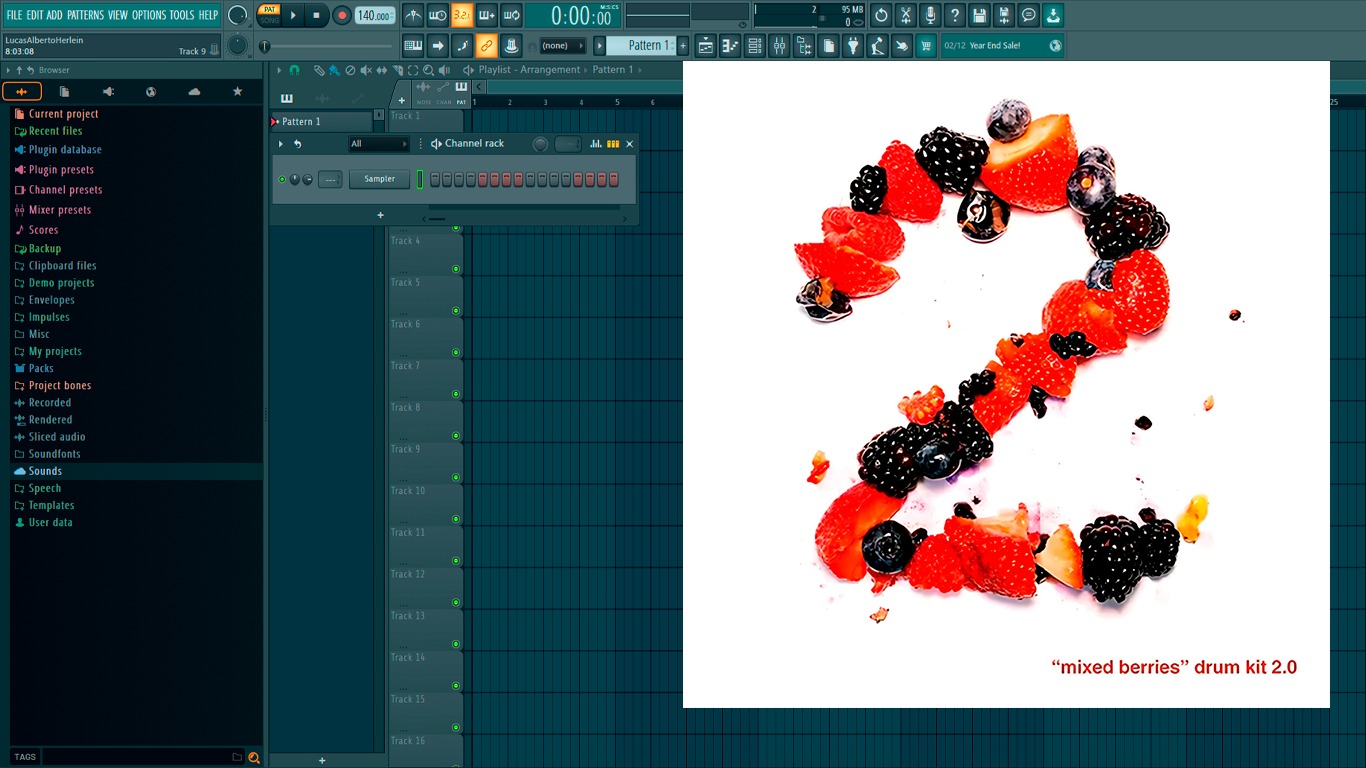This screenshot has height=768, width=1366.
Task: Open the Channel rack view button
Action: (755, 46)
